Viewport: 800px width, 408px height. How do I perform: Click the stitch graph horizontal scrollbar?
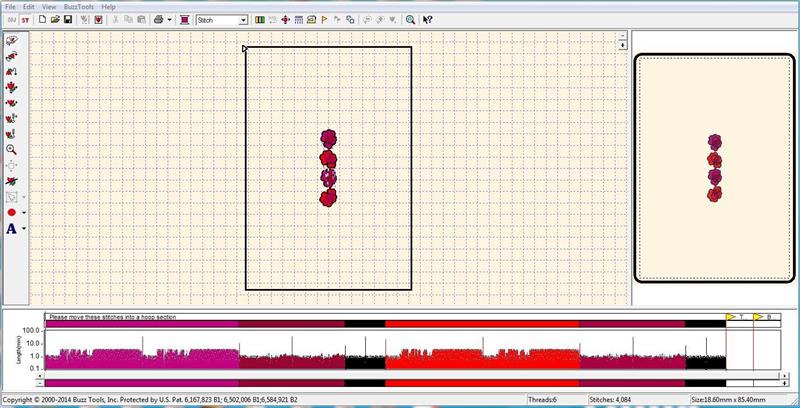412,376
